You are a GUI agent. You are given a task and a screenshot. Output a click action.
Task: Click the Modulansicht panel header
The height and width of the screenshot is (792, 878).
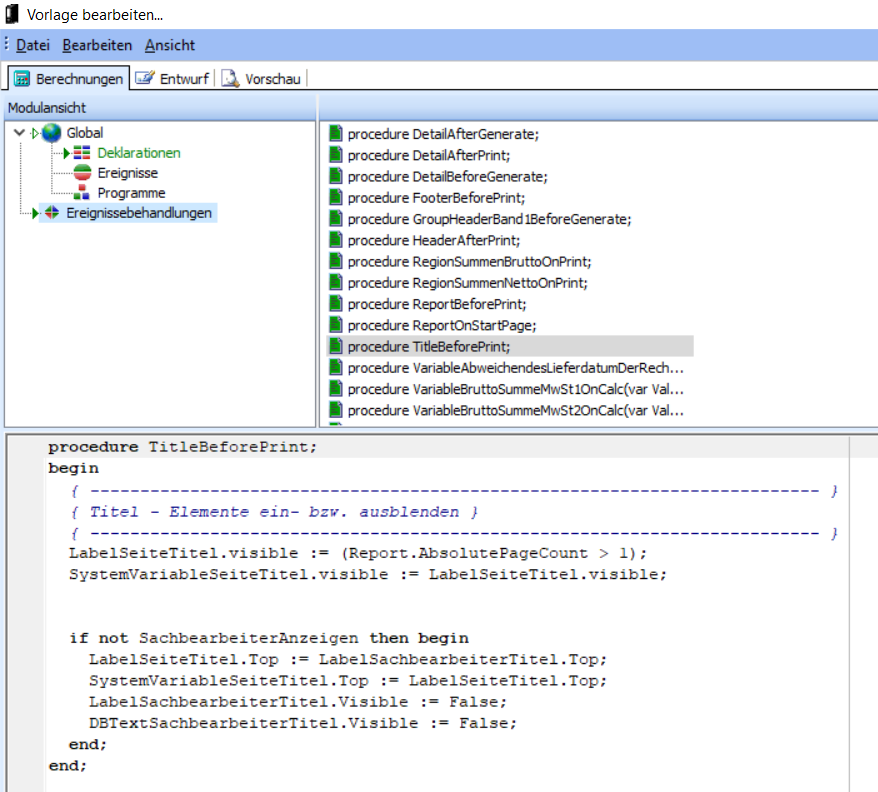pyautogui.click(x=160, y=108)
